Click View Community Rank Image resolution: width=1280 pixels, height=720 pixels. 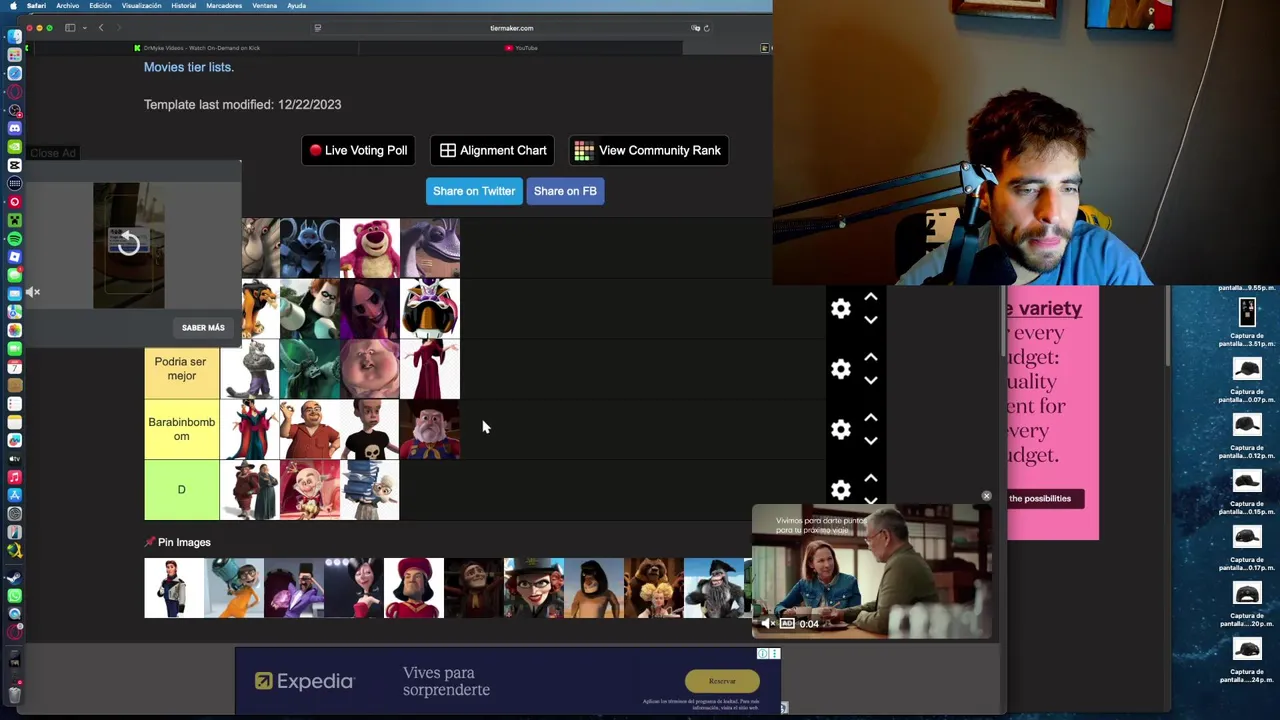(x=648, y=150)
